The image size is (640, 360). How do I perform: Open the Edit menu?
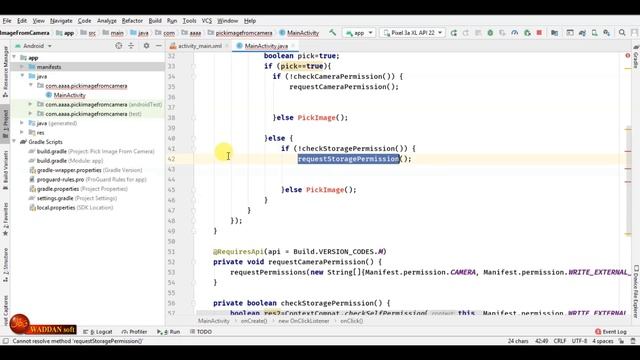pos(22,20)
